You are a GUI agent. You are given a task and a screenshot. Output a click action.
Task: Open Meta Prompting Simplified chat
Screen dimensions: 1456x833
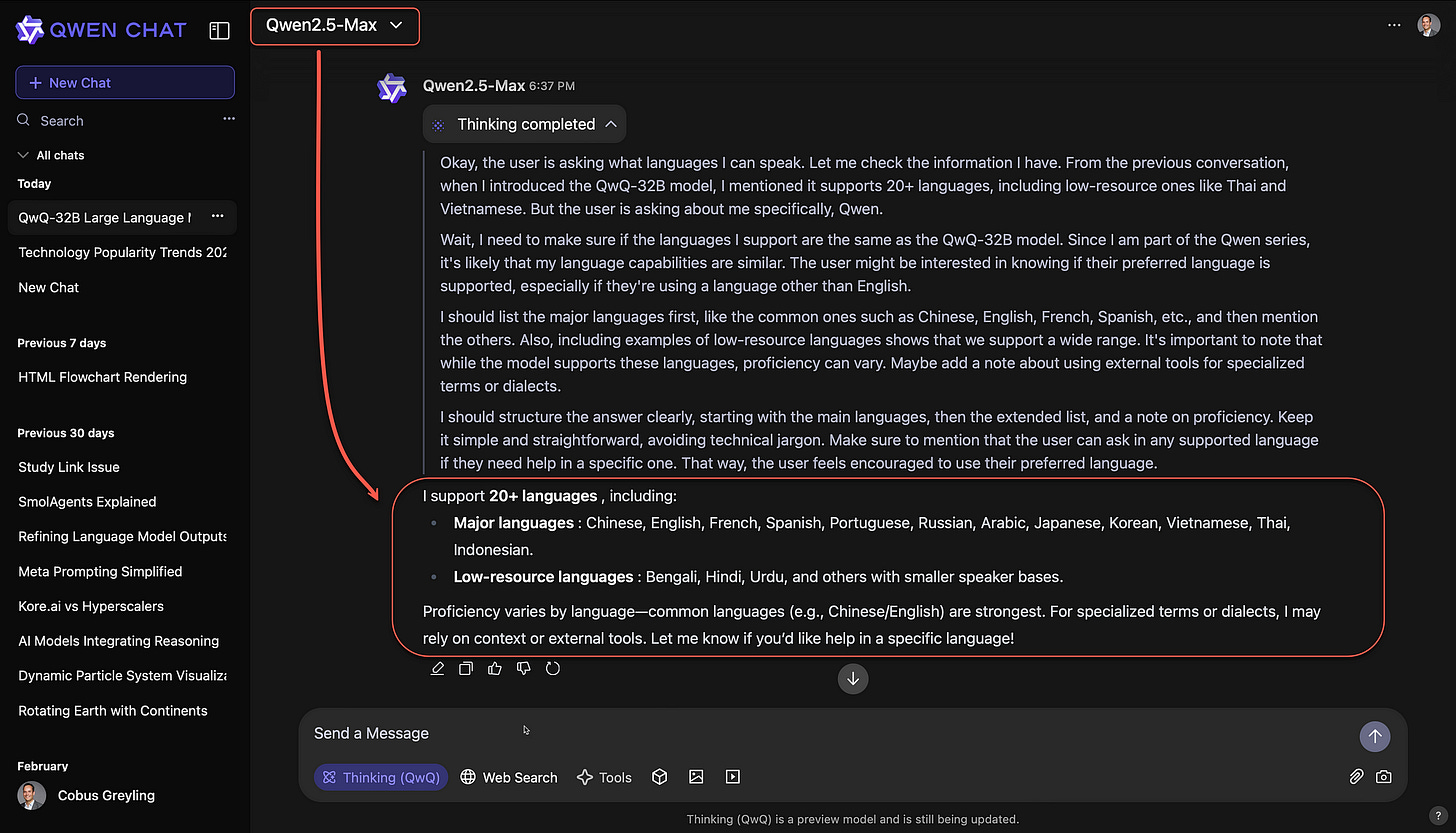click(x=100, y=572)
